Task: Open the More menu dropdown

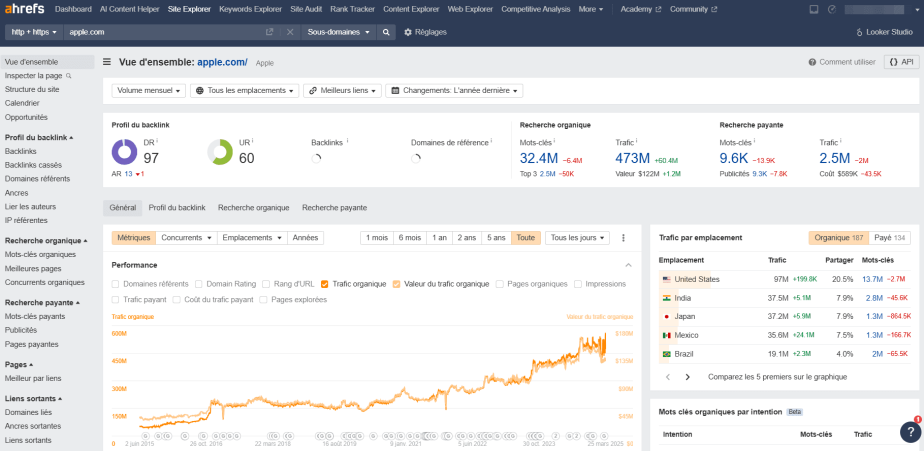Action: (x=590, y=9)
